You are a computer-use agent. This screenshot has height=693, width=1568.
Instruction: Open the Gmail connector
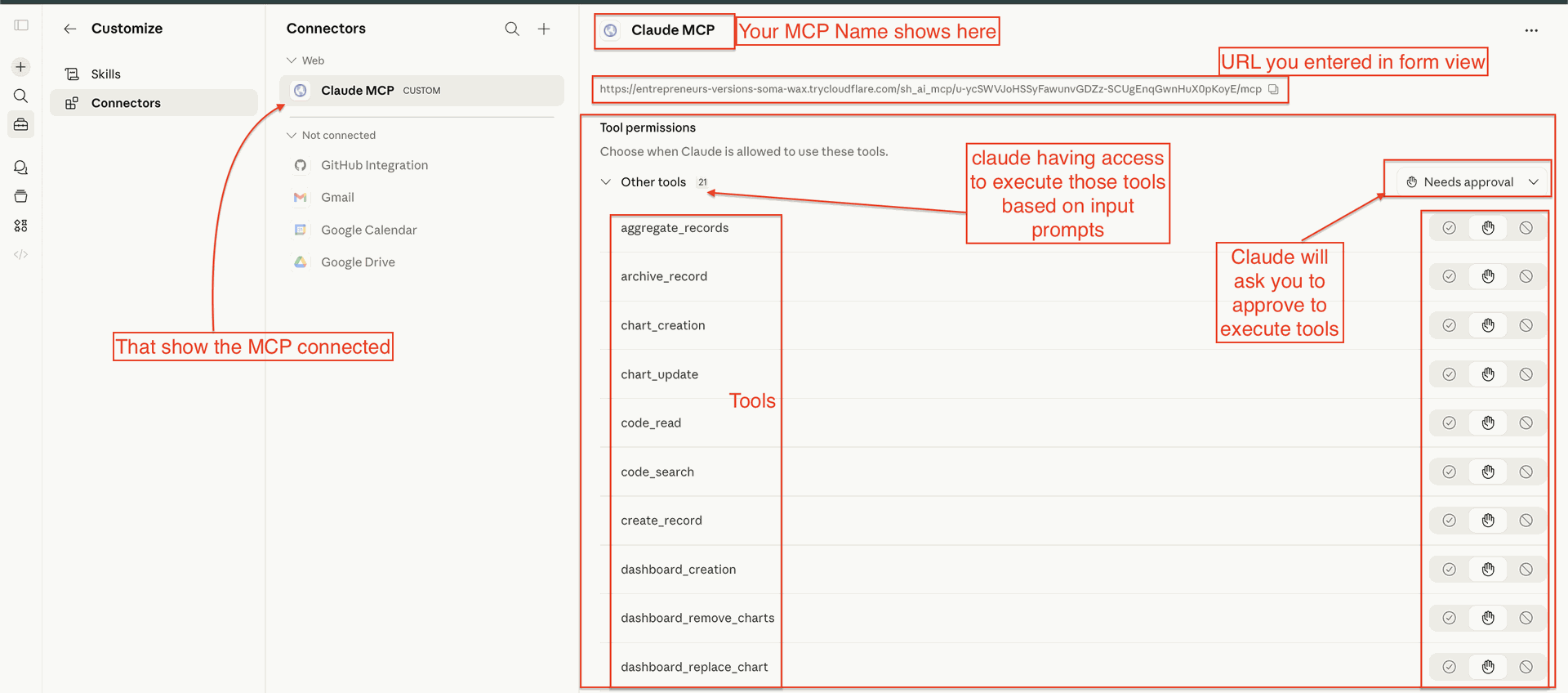pyautogui.click(x=421, y=197)
